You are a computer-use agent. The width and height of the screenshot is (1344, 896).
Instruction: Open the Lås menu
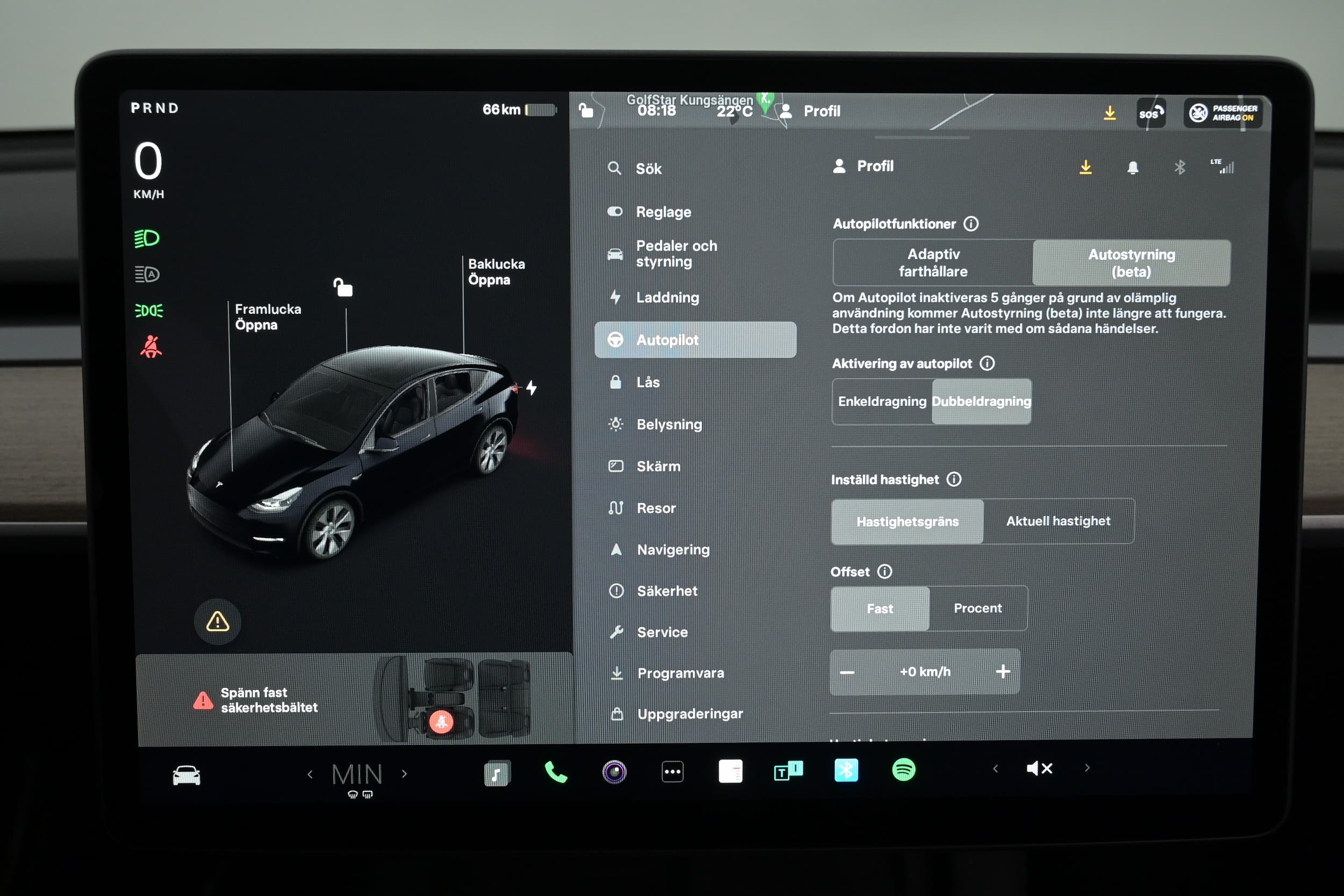click(696, 382)
